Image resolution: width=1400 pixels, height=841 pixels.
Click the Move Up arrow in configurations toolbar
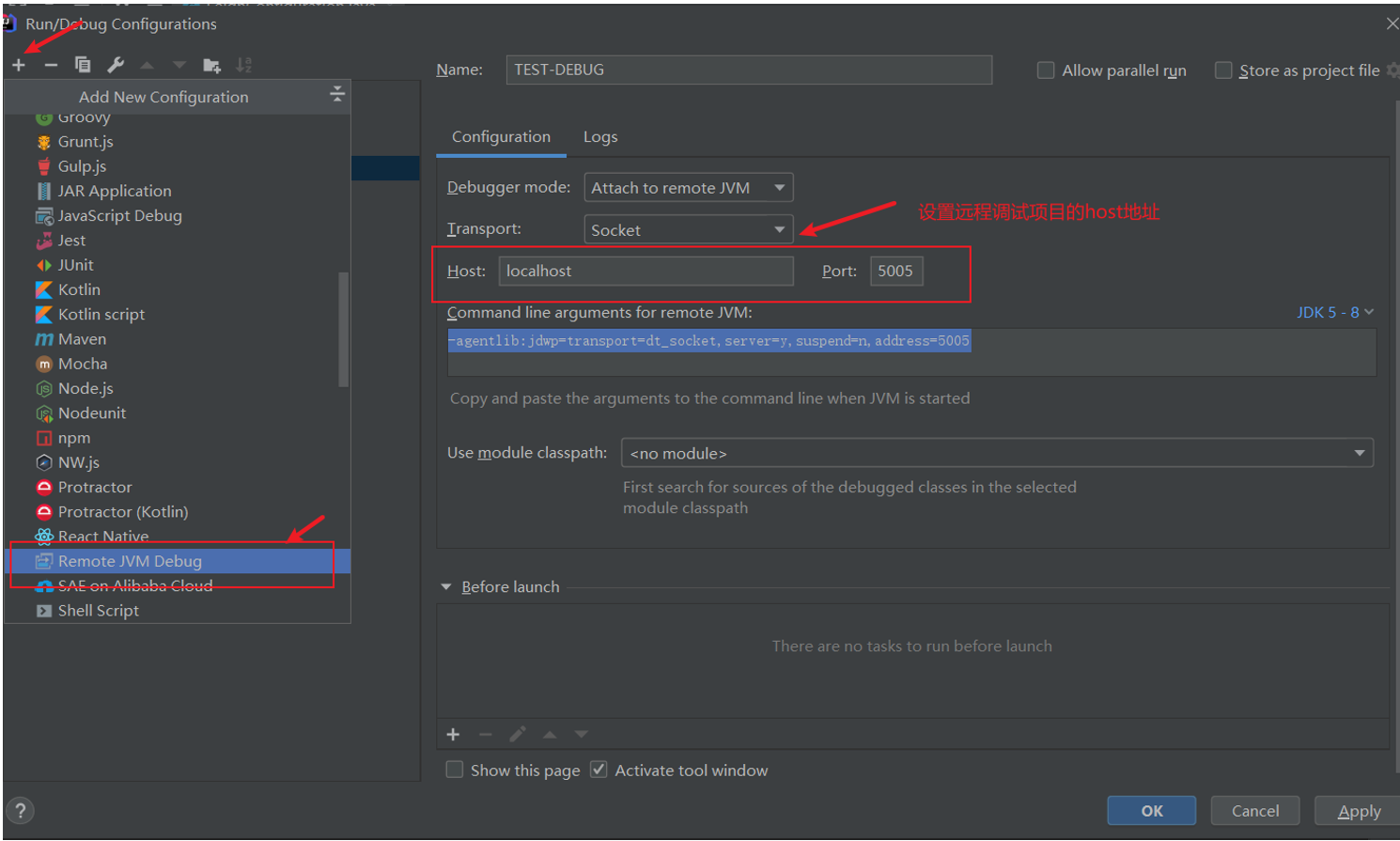point(147,65)
